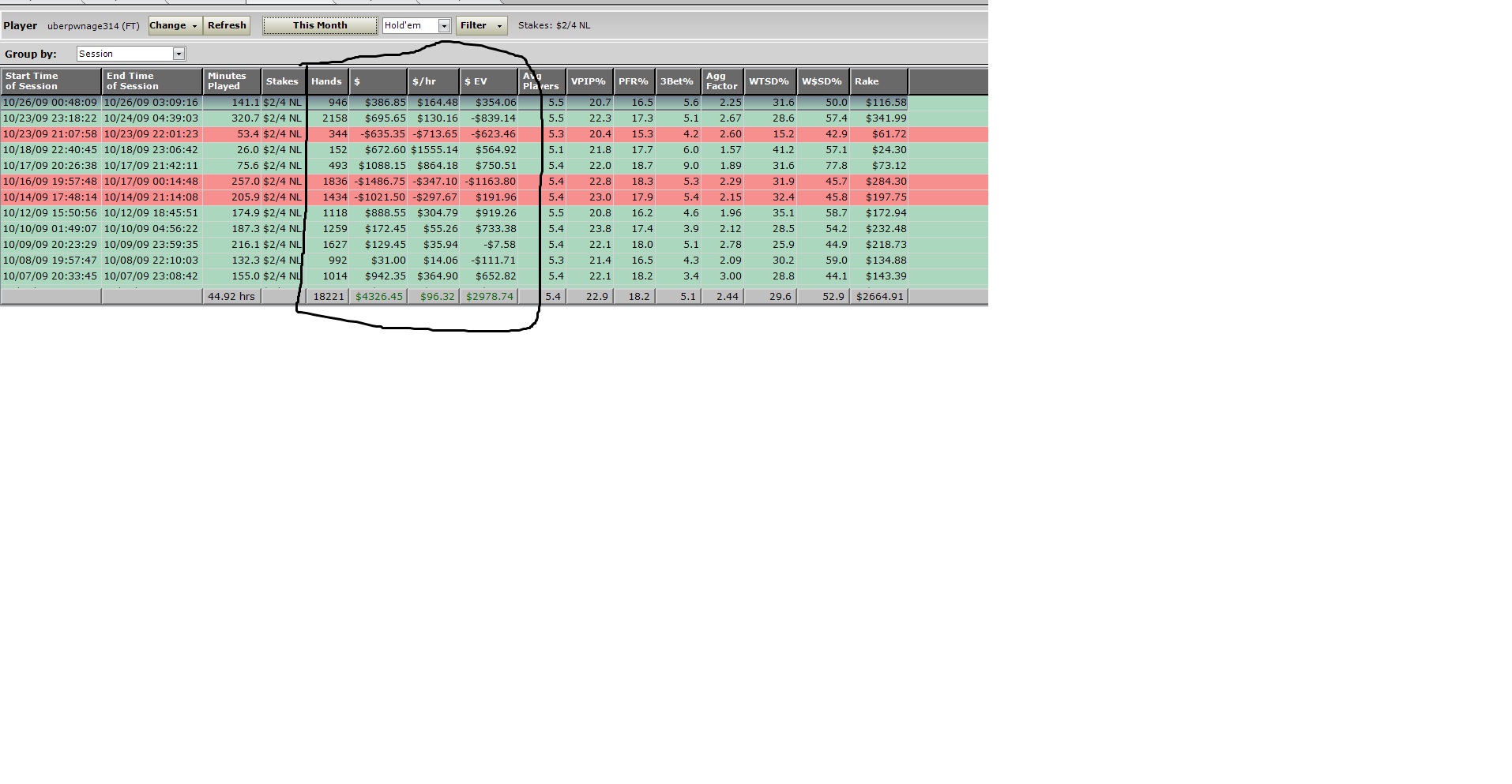This screenshot has height=784, width=1512.
Task: Sort by Start Time of Session column
Action: pos(51,81)
